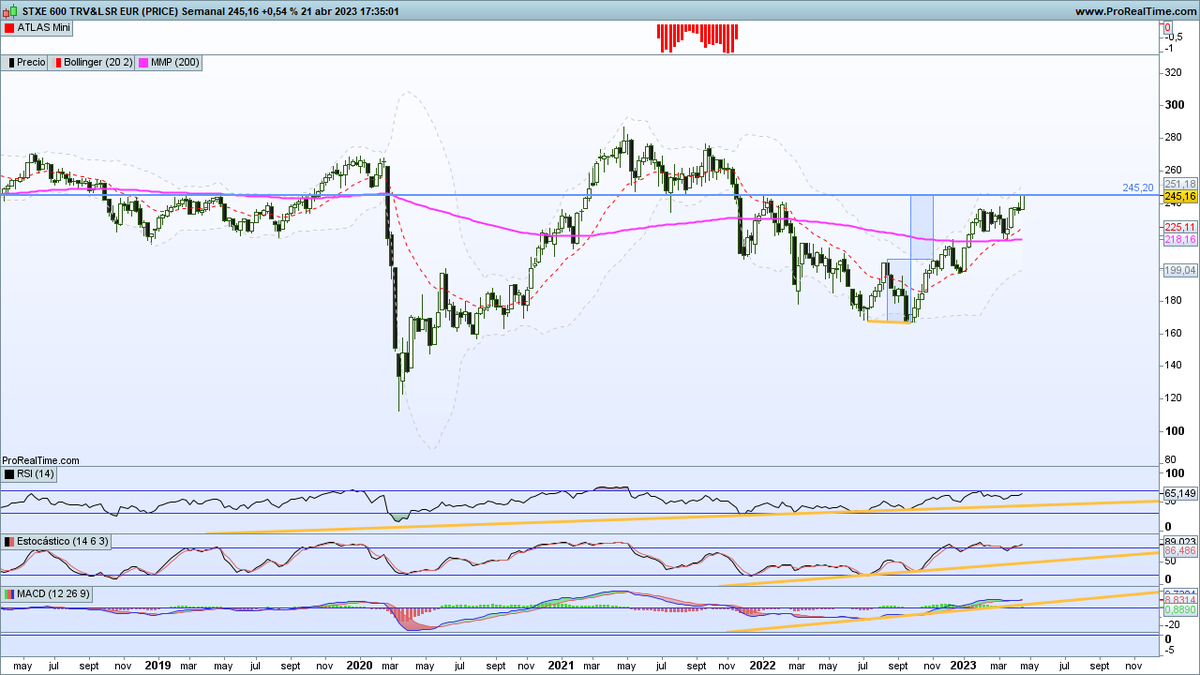Image resolution: width=1200 pixels, height=675 pixels.
Task: Click the orange trendline in RSI panel
Action: (x=680, y=516)
